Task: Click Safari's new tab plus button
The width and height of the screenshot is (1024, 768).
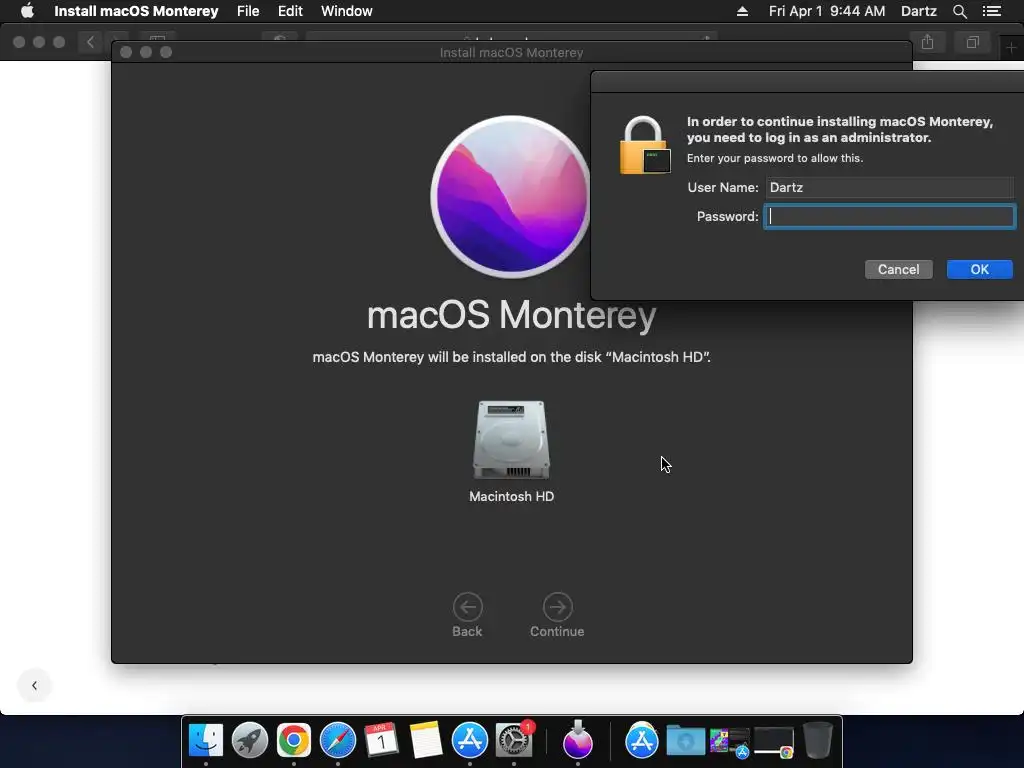Action: [1011, 48]
